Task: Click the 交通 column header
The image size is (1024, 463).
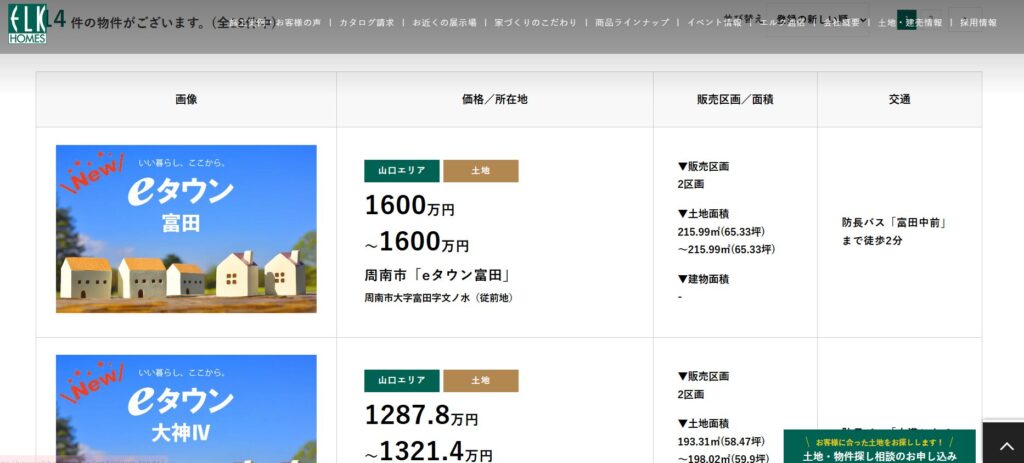Action: [x=898, y=100]
